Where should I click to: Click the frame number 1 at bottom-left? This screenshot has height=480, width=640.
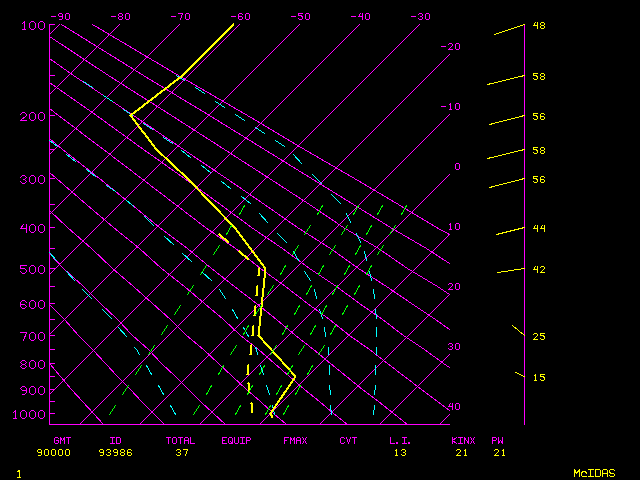(18, 473)
